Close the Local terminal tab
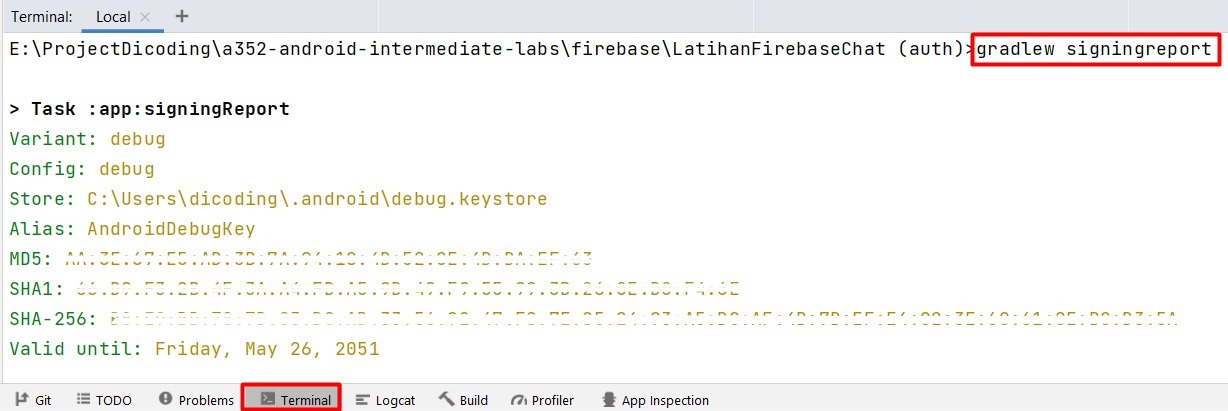This screenshot has height=411, width=1228. click(145, 17)
